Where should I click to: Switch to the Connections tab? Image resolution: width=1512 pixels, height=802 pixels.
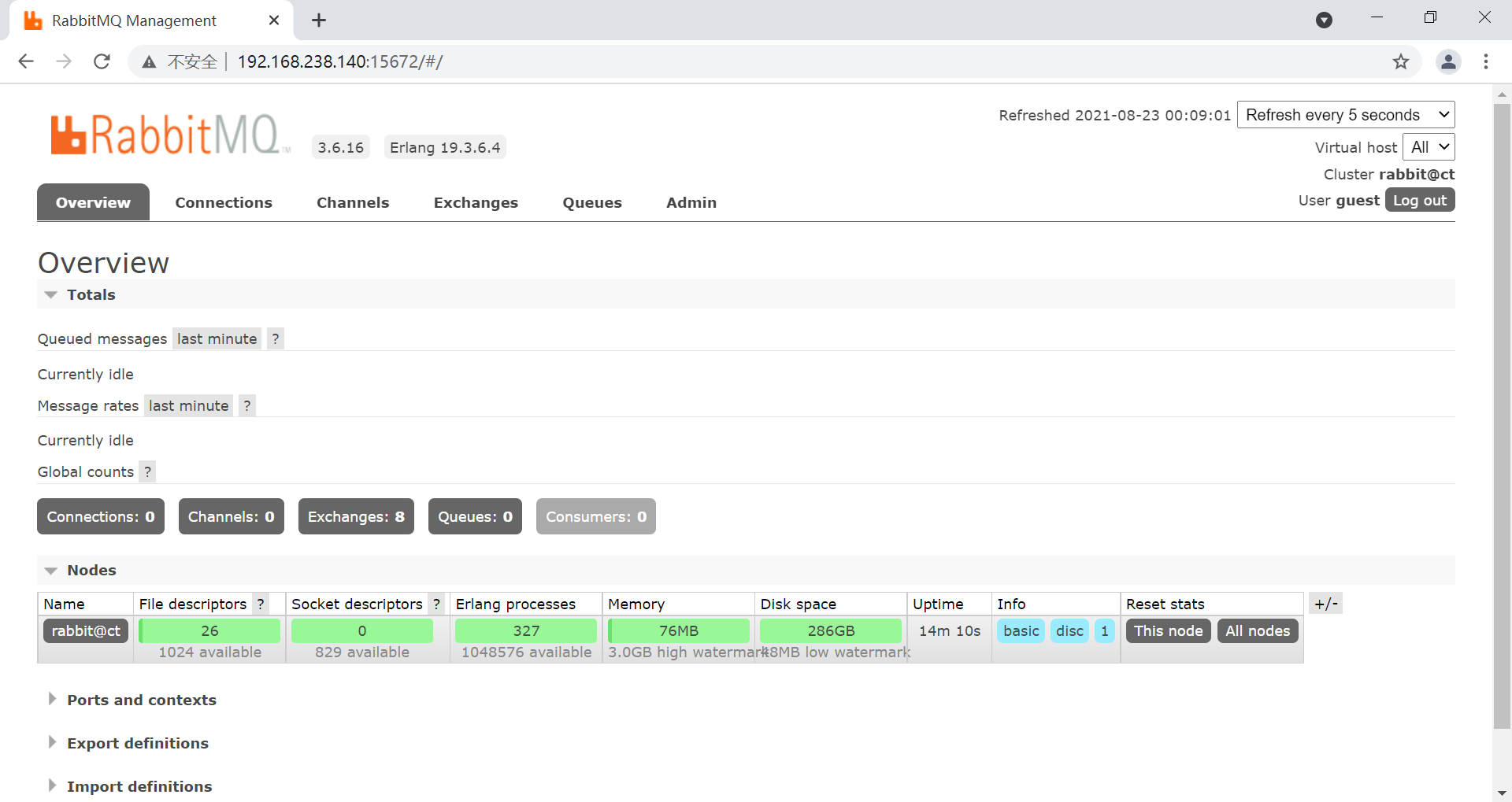[224, 202]
